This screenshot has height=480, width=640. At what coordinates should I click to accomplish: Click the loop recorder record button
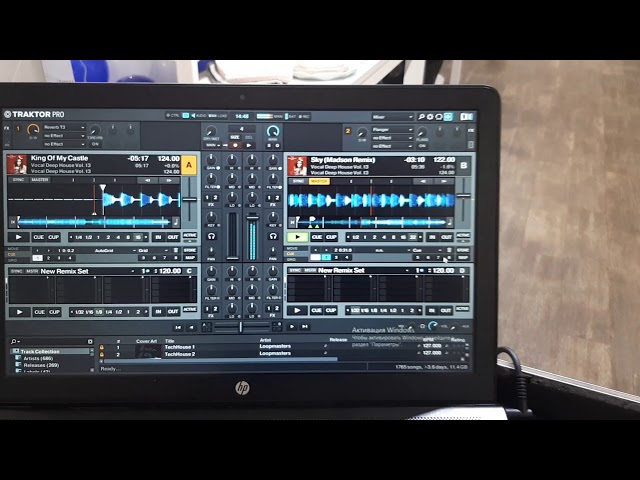coord(235,145)
